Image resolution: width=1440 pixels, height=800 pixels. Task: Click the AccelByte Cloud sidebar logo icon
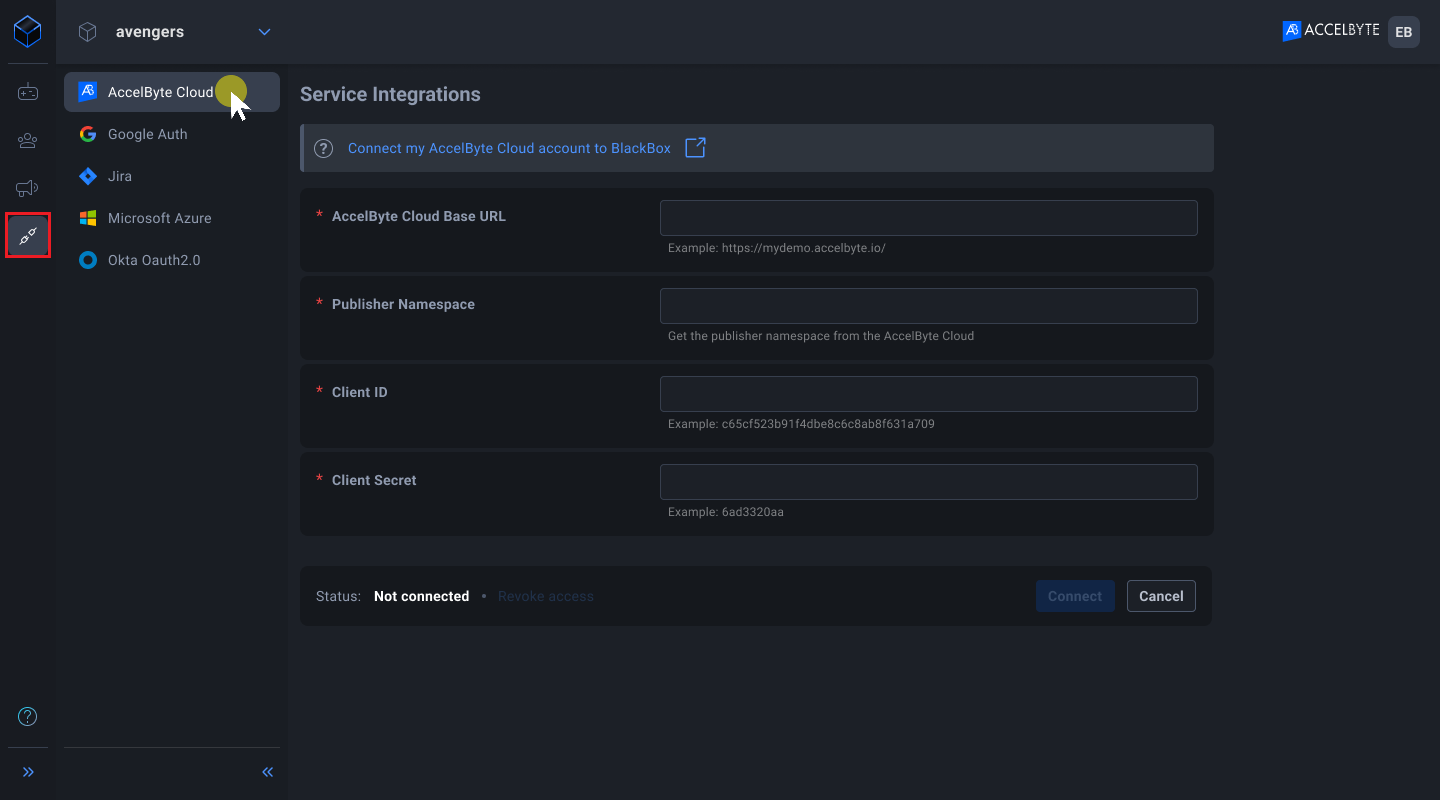click(x=88, y=92)
